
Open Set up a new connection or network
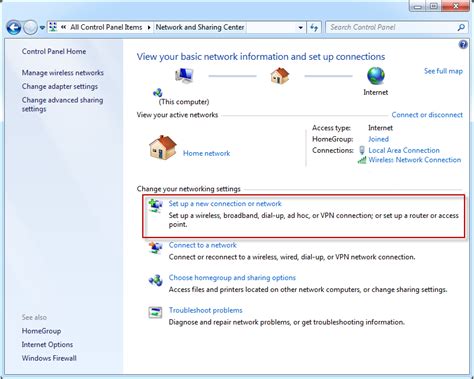(x=225, y=204)
